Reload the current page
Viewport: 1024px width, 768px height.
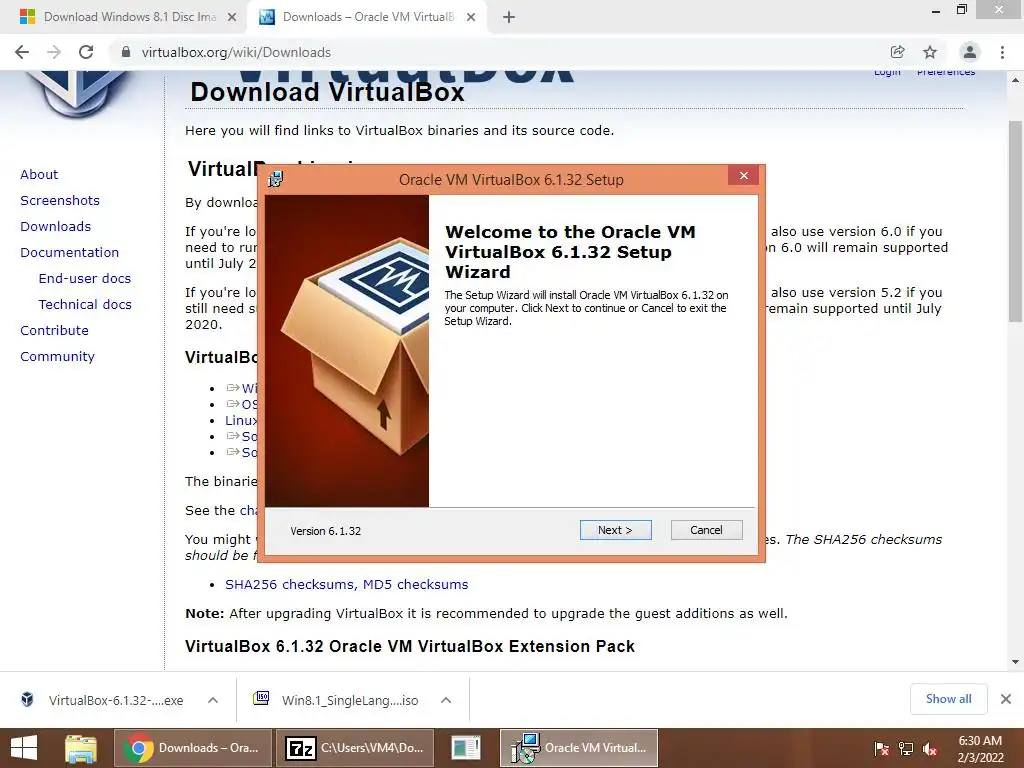click(x=86, y=52)
